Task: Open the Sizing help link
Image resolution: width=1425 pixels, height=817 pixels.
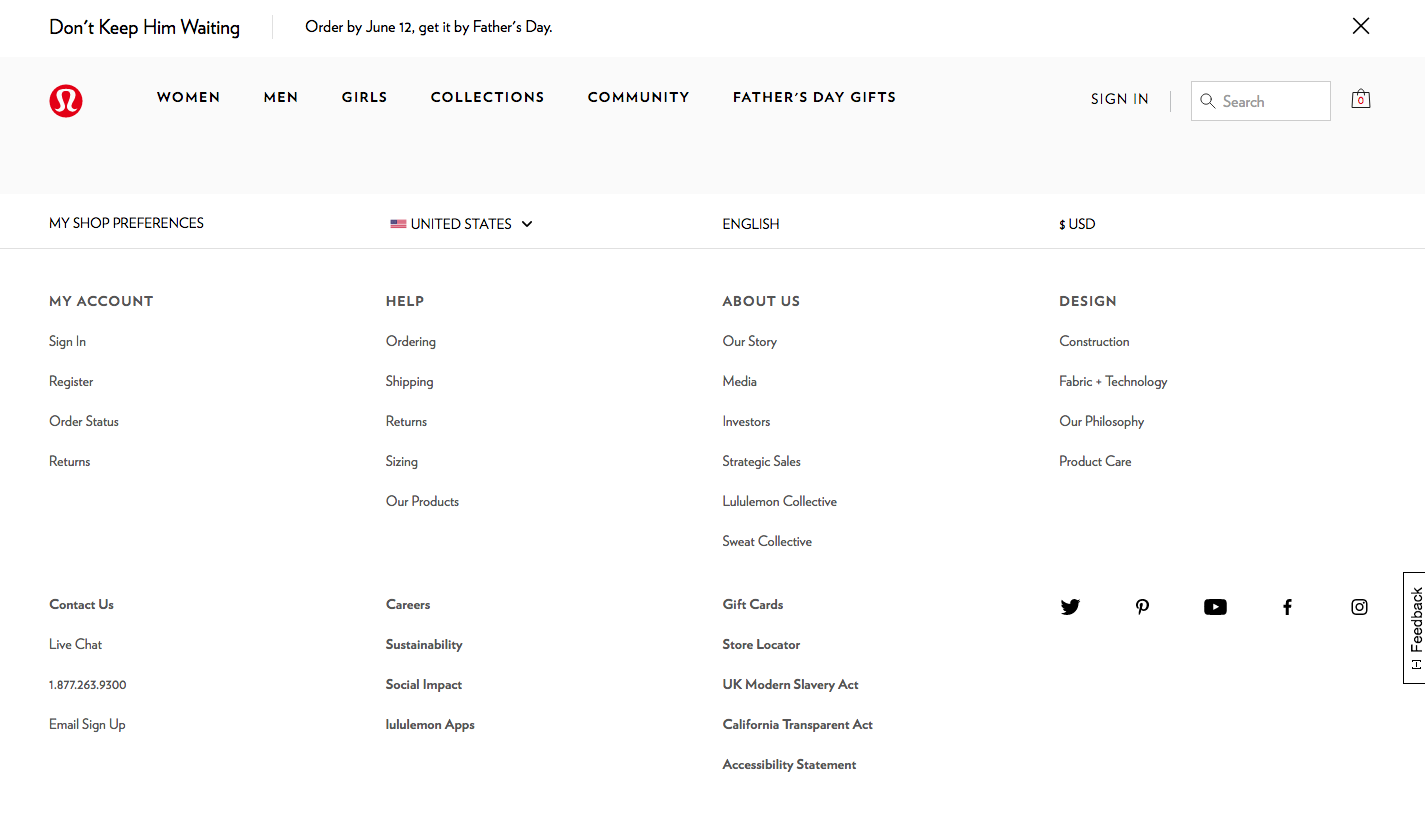Action: 402,461
